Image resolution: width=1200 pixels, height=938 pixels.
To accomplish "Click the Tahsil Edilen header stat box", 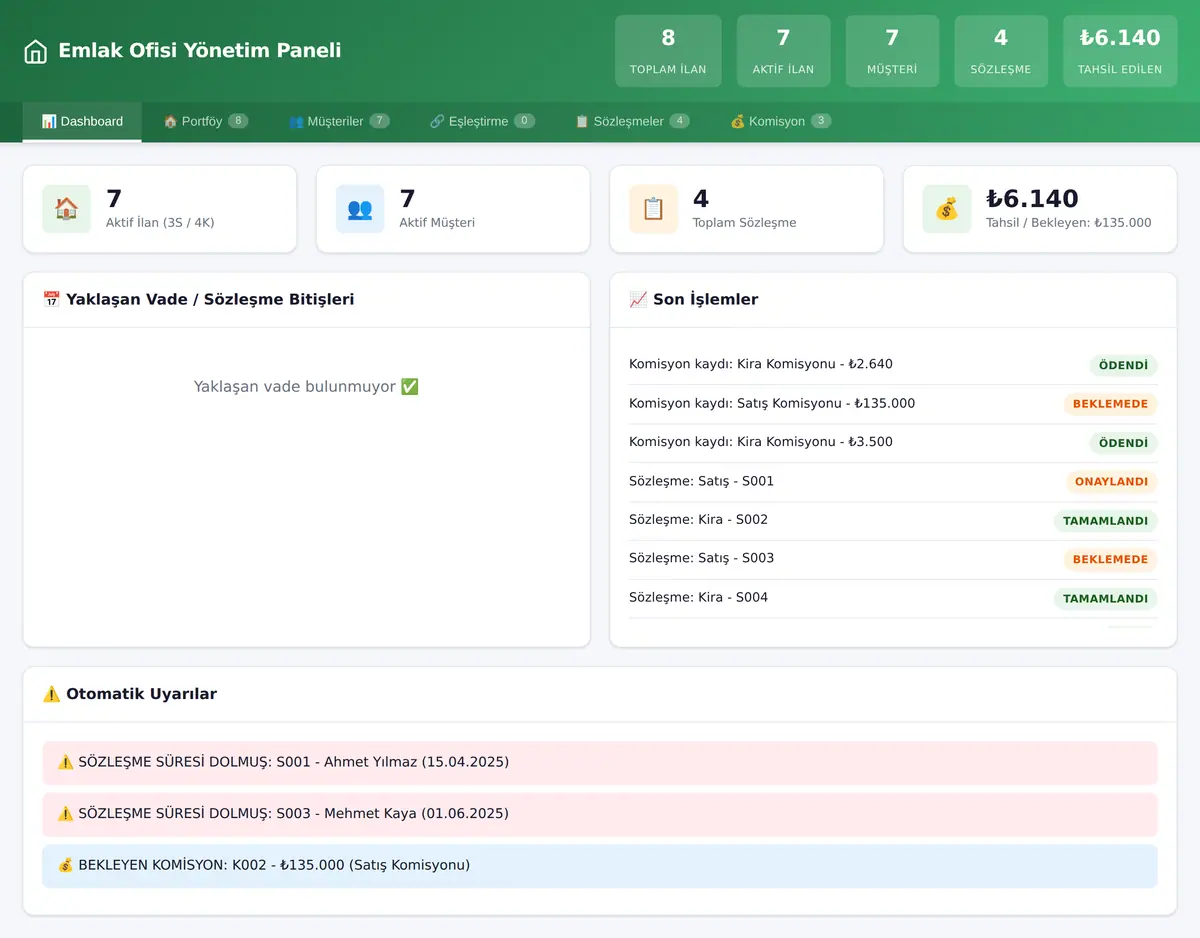I will pyautogui.click(x=1120, y=51).
